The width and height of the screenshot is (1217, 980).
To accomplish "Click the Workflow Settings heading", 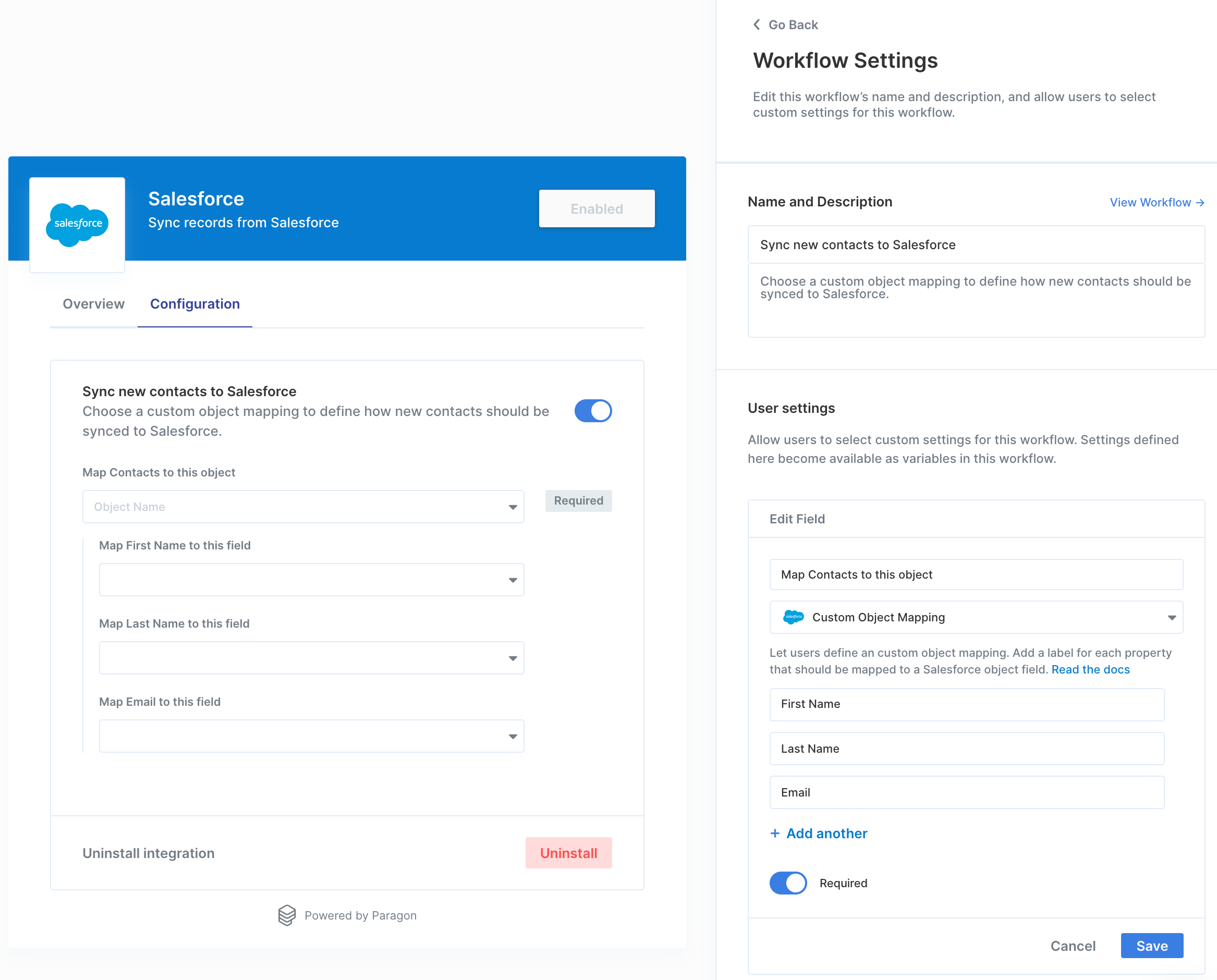I will 845,60.
